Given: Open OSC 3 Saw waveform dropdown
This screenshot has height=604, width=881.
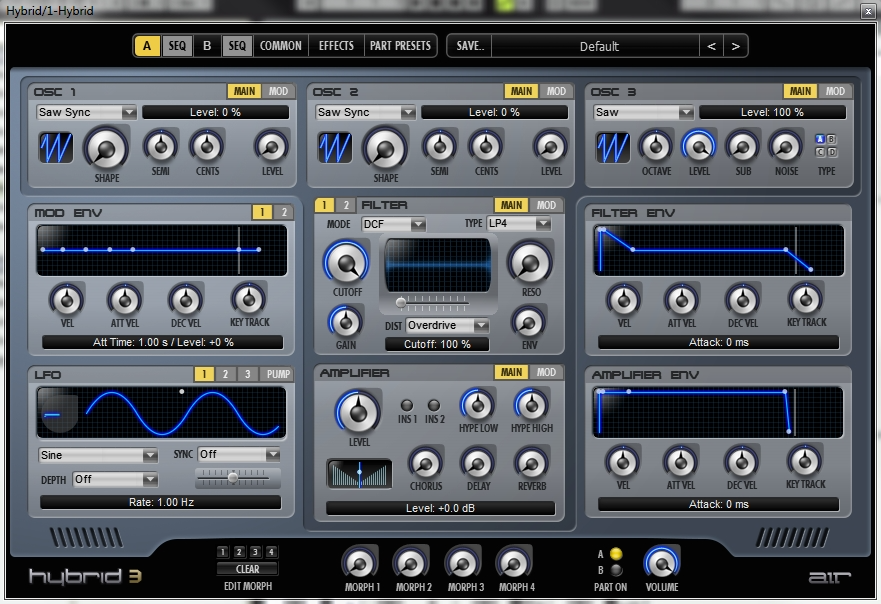Looking at the screenshot, I should click(x=643, y=112).
